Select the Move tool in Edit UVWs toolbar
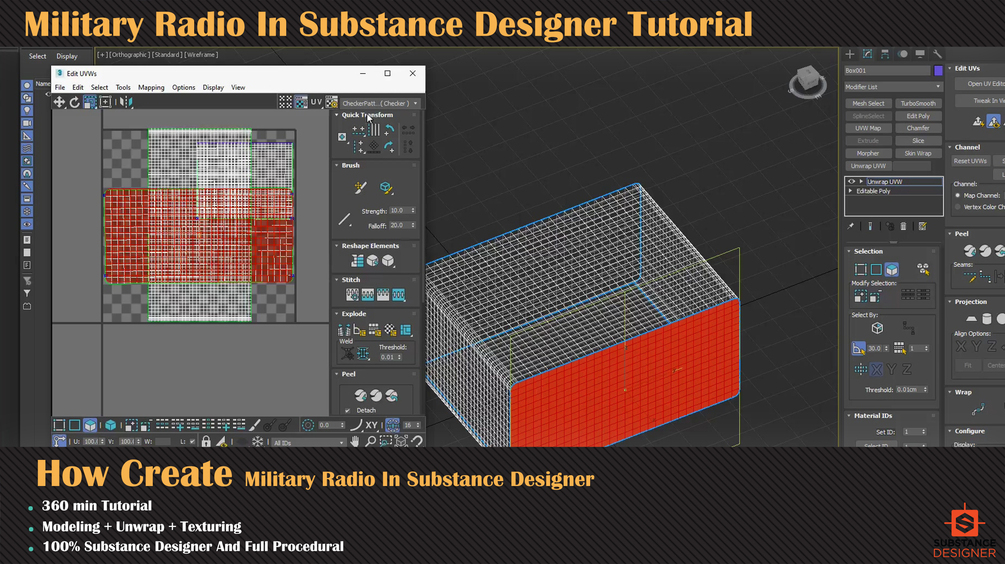The height and width of the screenshot is (564, 1005). tap(59, 102)
